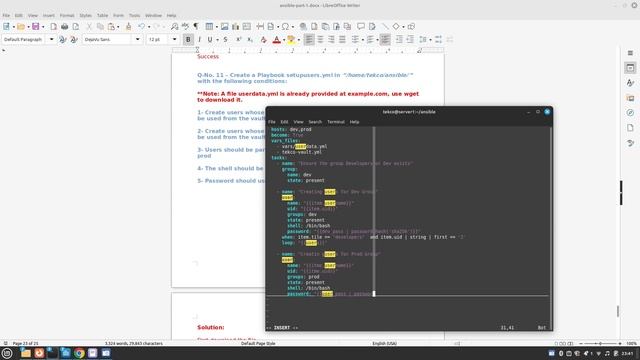
Task: Insert basic shapes diamond icon
Action: (396, 27)
